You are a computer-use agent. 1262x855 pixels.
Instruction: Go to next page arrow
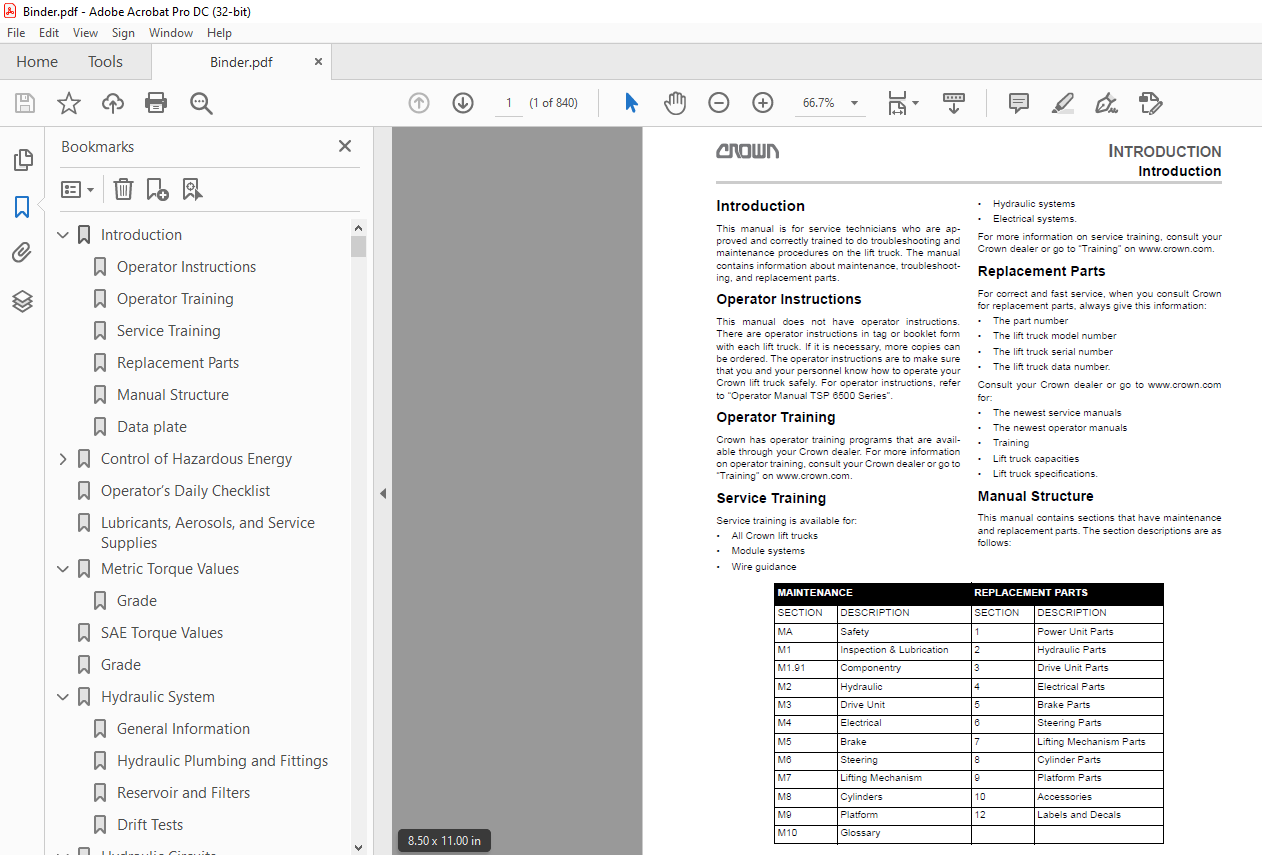click(462, 103)
